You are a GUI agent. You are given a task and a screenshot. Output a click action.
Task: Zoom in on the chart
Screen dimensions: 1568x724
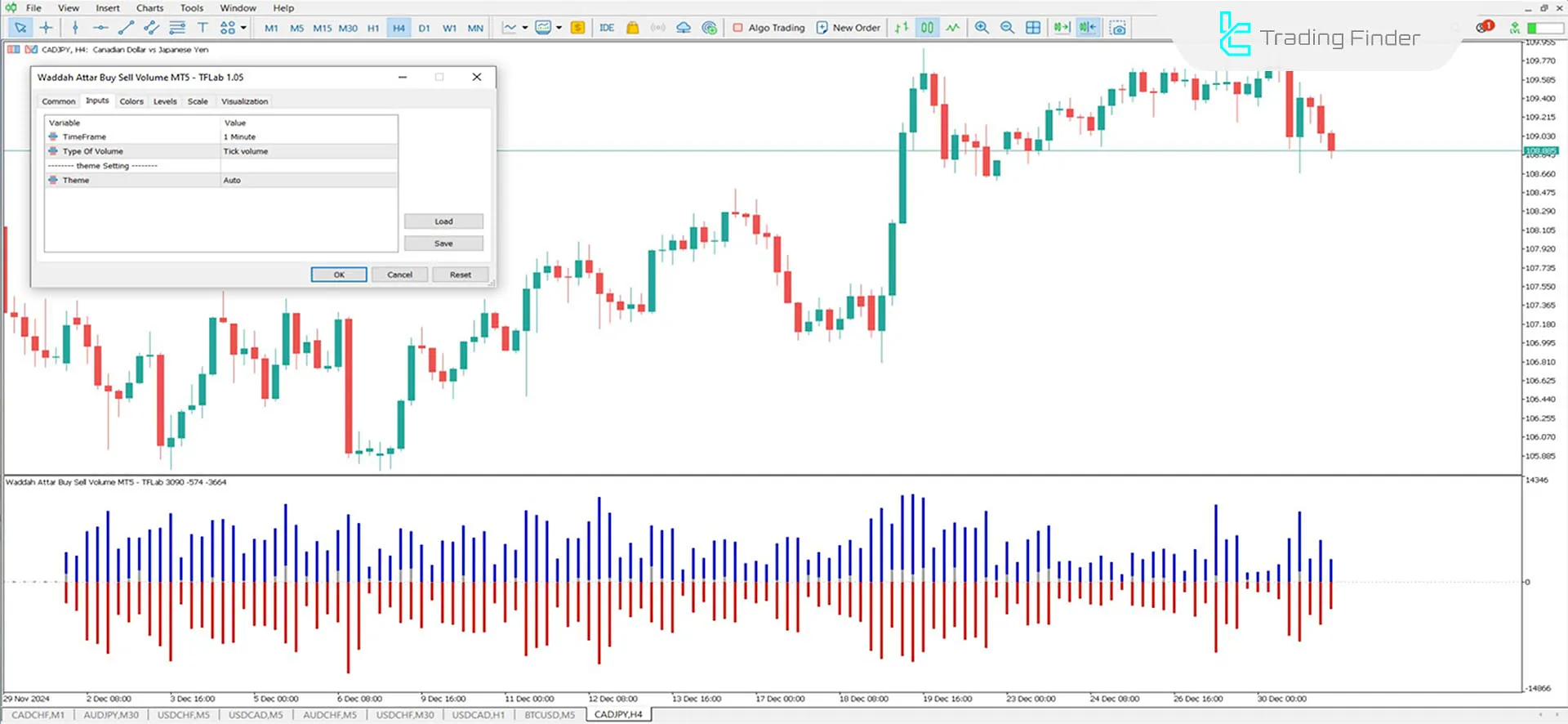[982, 28]
